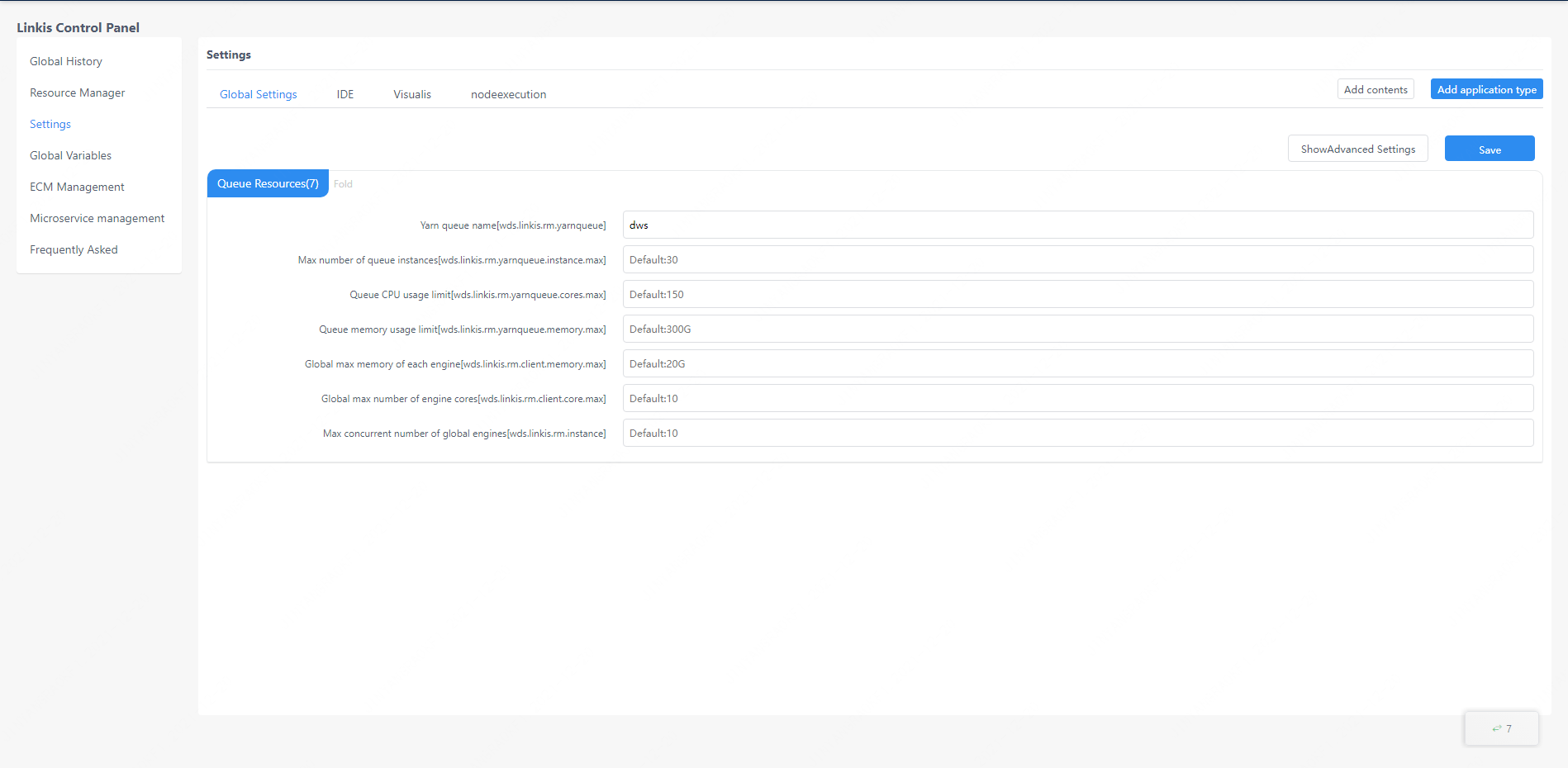Navigate to ECM Management
1568x768 pixels.
[x=77, y=187]
